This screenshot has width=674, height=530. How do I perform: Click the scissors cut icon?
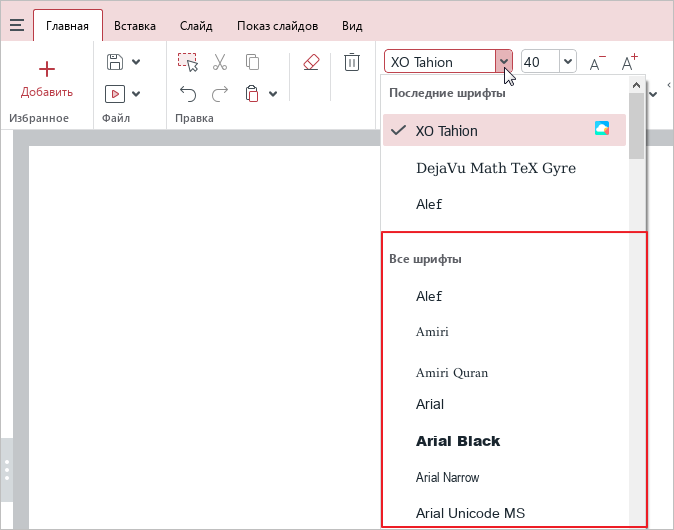pyautogui.click(x=220, y=62)
